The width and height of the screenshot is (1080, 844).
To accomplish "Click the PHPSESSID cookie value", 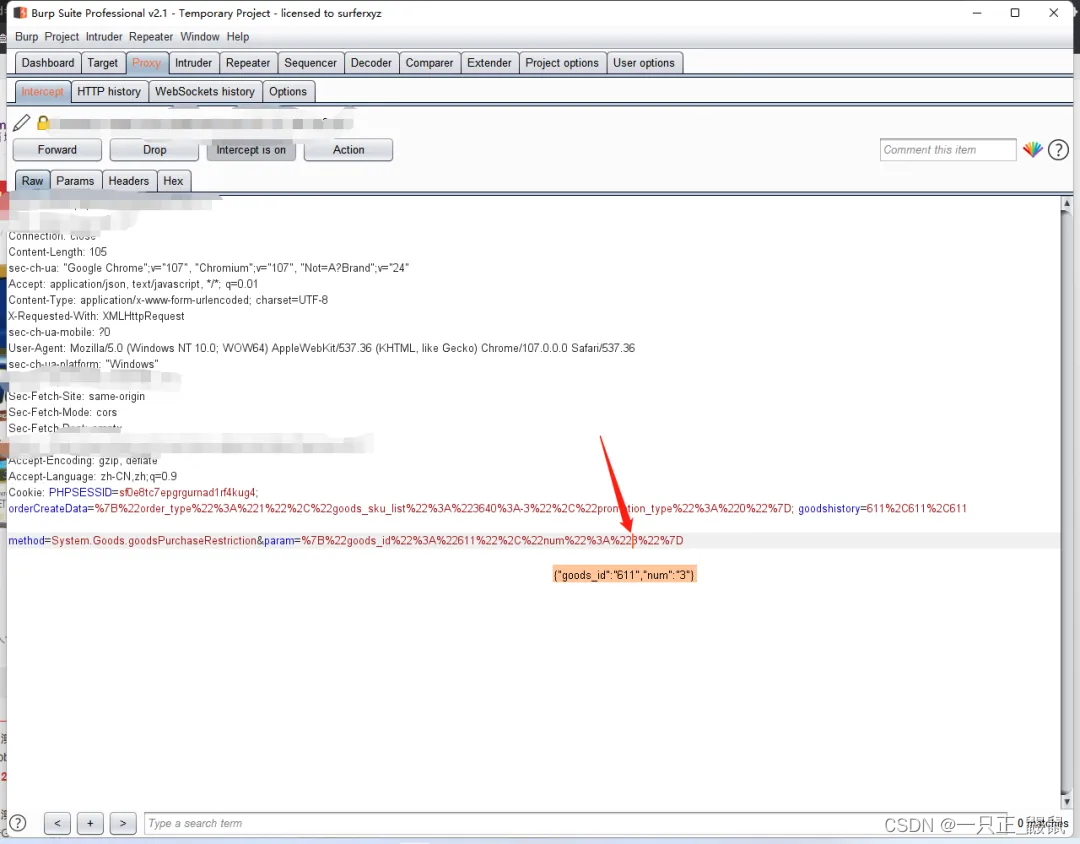I will pyautogui.click(x=187, y=493).
